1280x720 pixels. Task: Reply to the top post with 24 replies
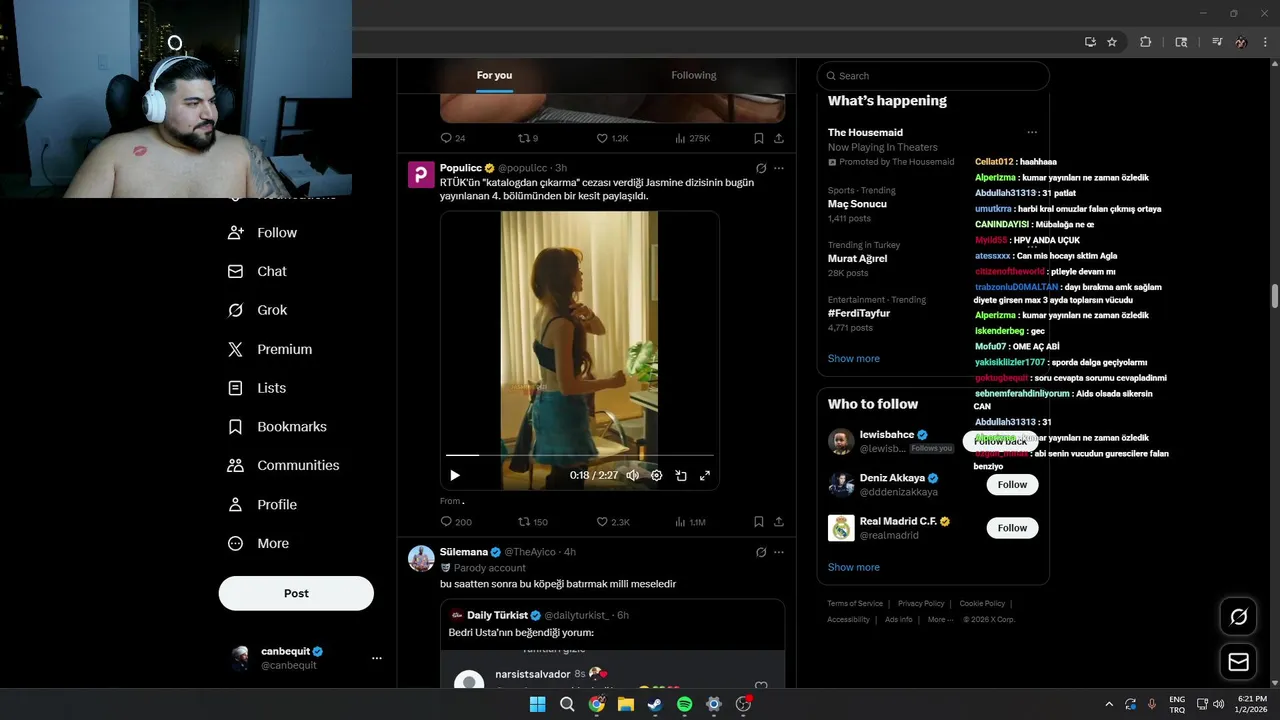453,138
